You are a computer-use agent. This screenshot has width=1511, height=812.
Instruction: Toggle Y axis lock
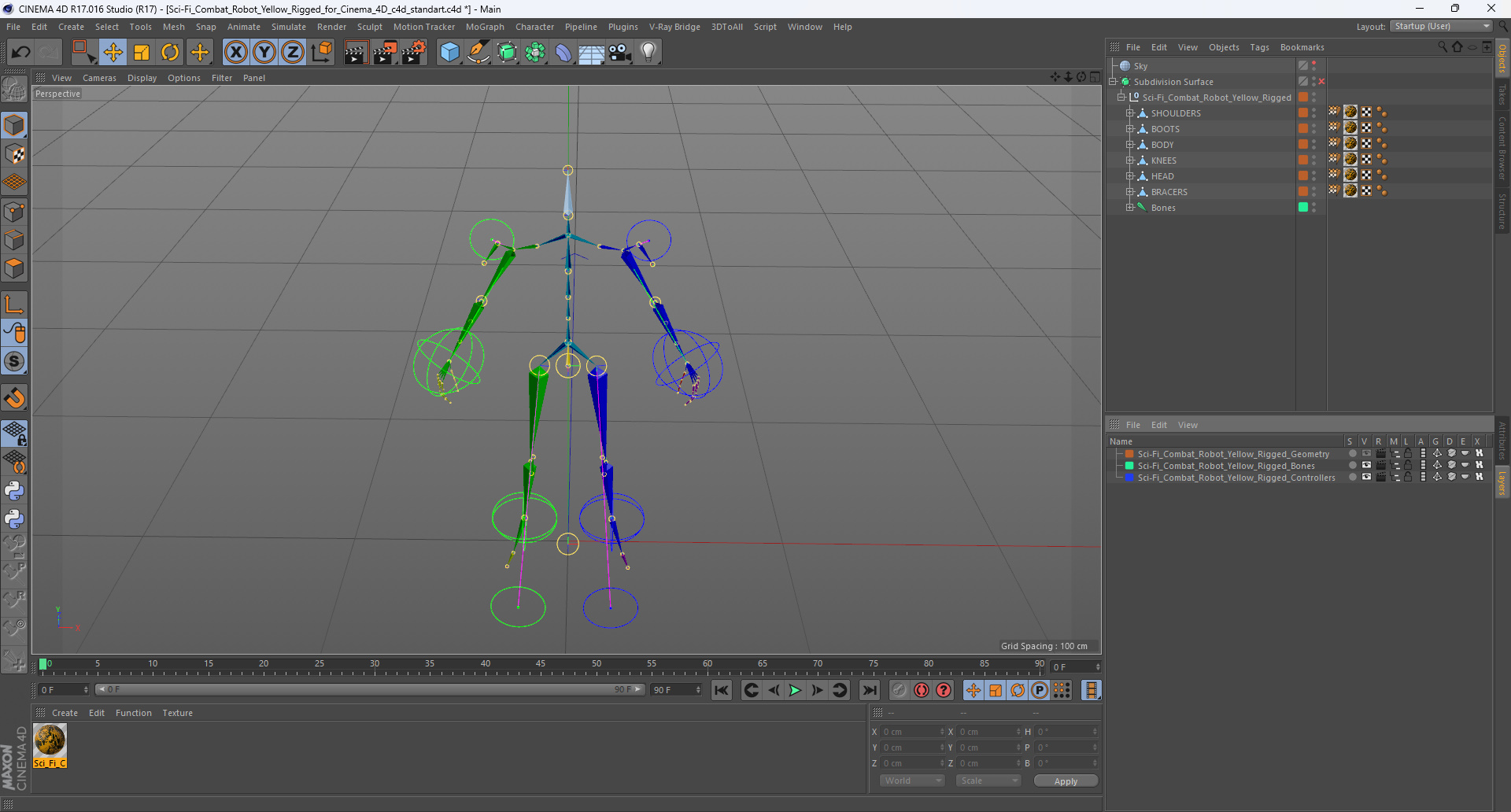click(264, 53)
